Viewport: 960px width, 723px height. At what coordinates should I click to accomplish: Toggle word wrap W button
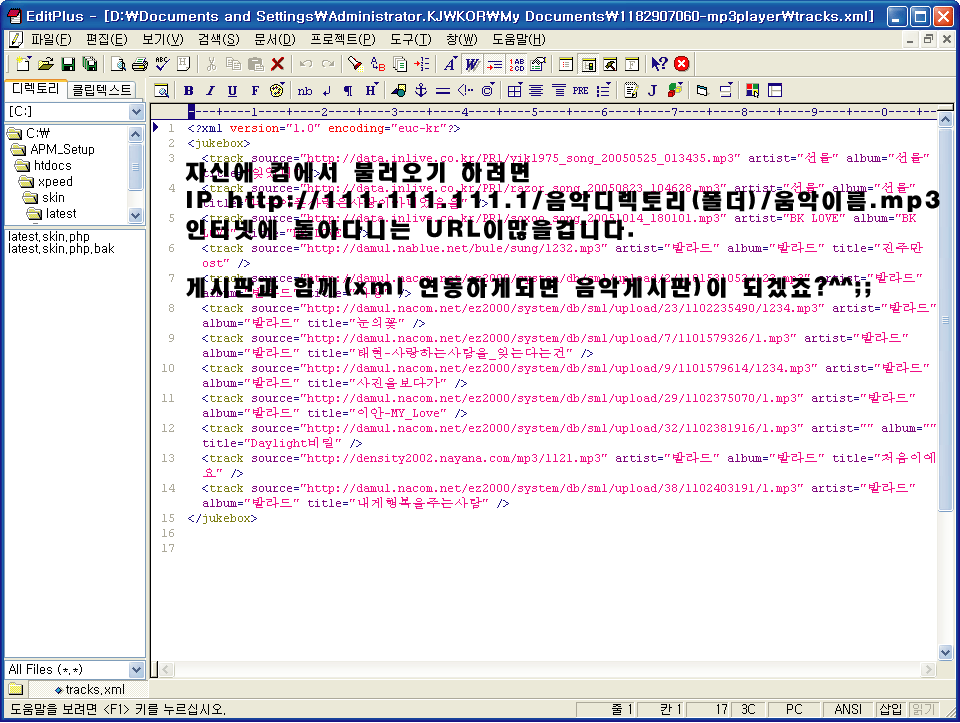click(472, 64)
